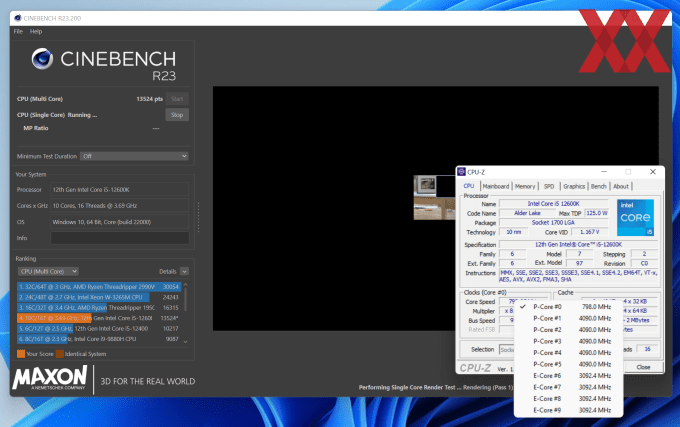Click the Package field Socket 1700 LGA
680x427 pixels.
[553, 222]
